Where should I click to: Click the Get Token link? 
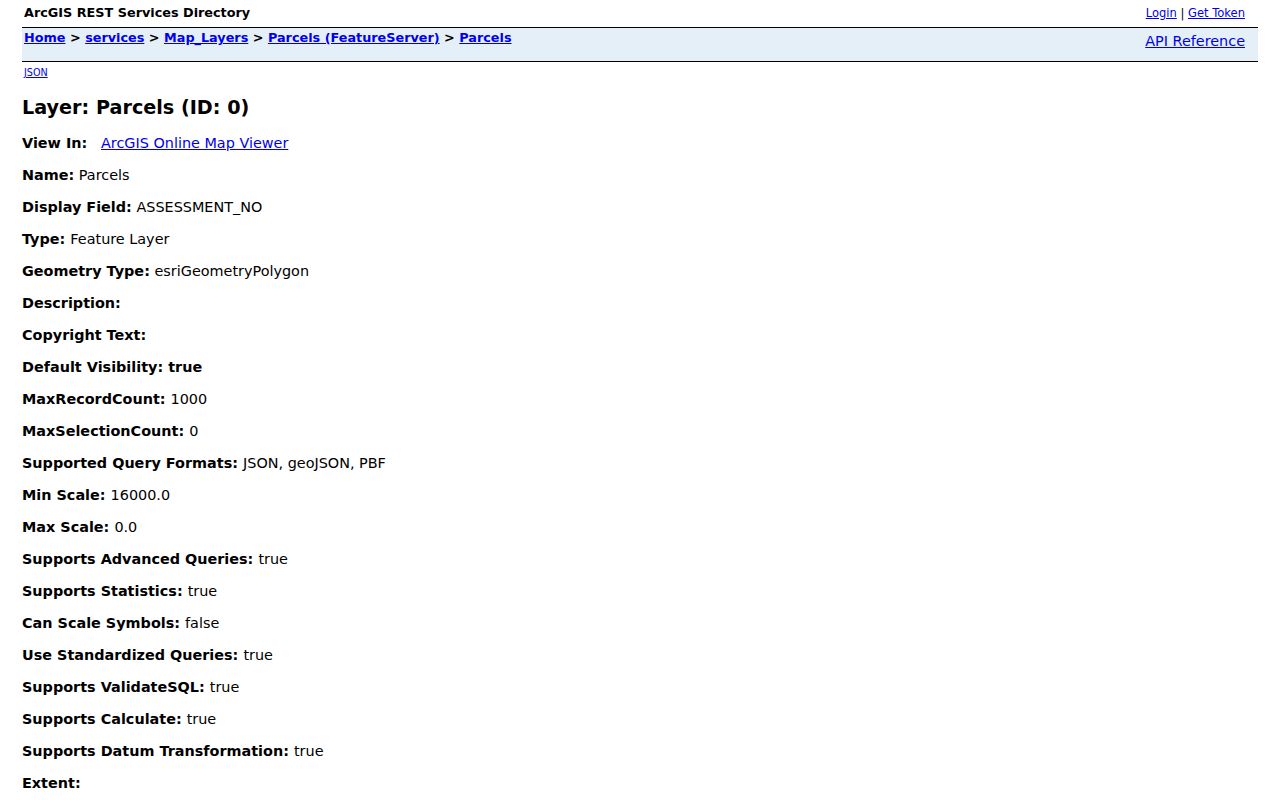tap(1216, 13)
